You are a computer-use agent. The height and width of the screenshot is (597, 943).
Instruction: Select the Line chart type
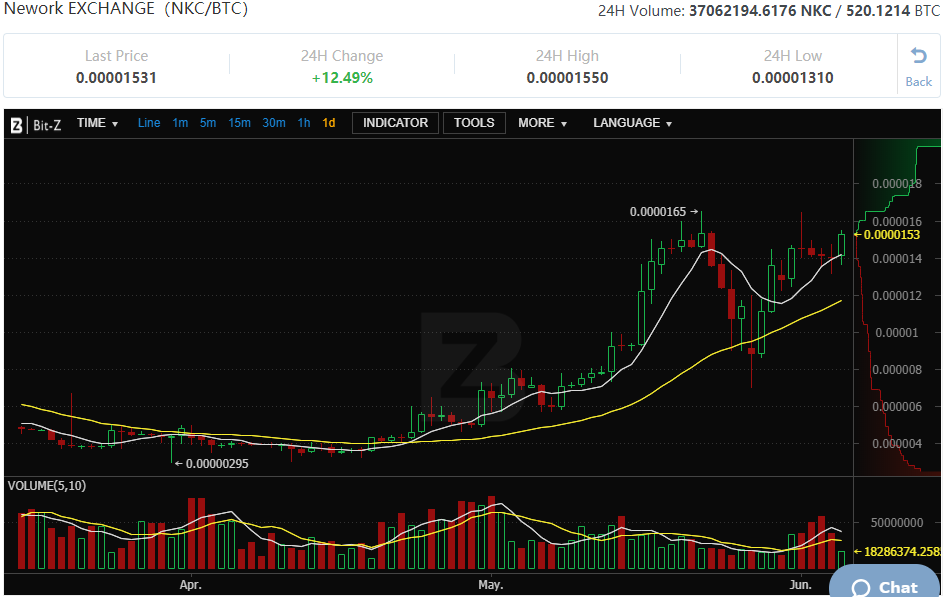pos(149,123)
